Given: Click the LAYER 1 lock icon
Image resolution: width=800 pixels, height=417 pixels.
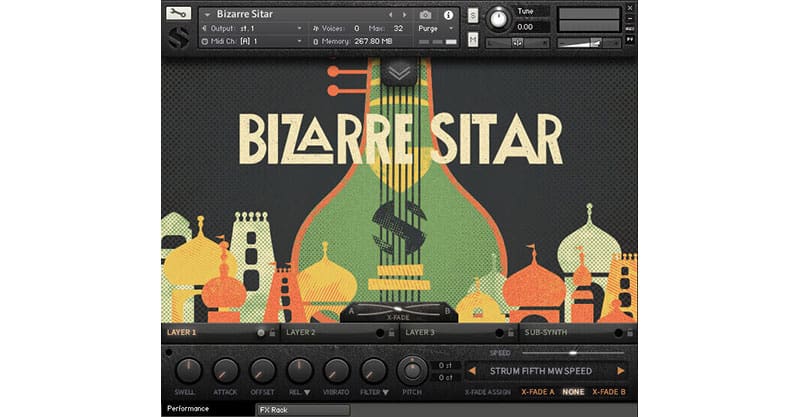Looking at the screenshot, I should 272,333.
